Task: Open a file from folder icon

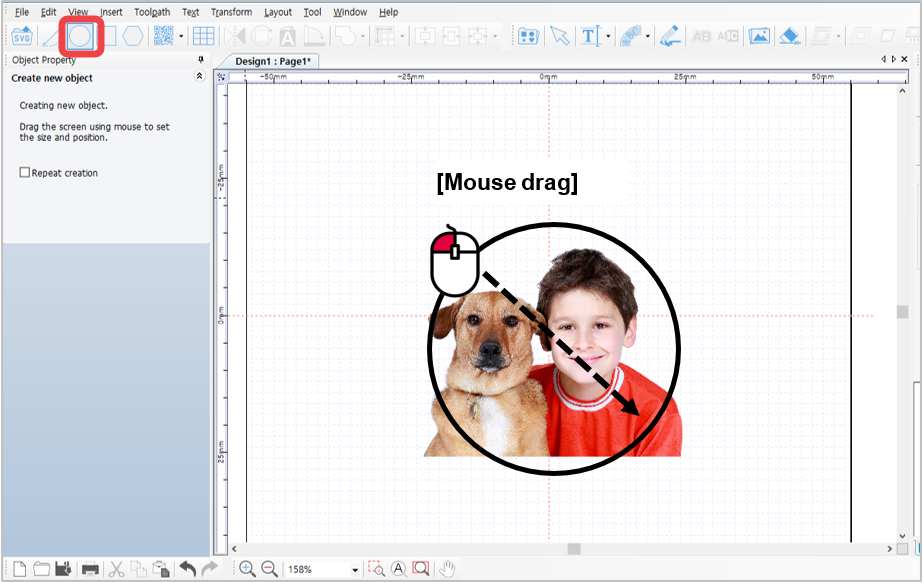Action: tap(41, 569)
